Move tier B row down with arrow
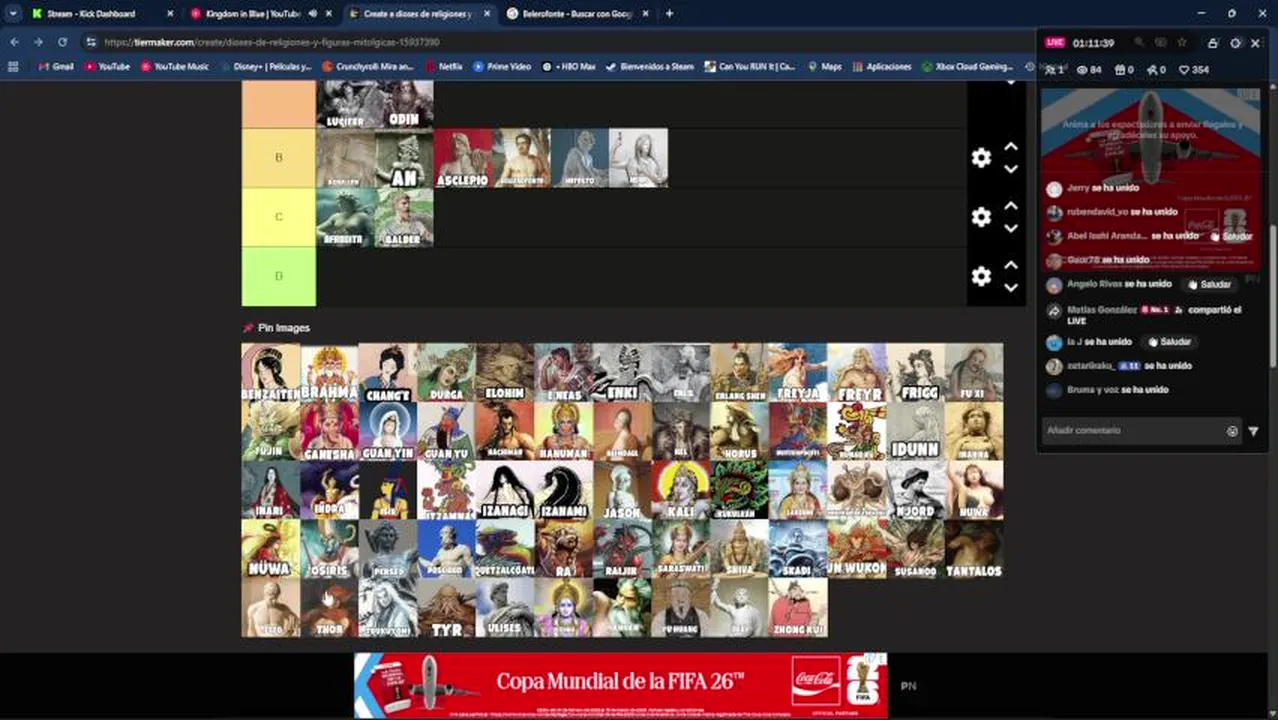This screenshot has width=1278, height=720. (x=1011, y=169)
